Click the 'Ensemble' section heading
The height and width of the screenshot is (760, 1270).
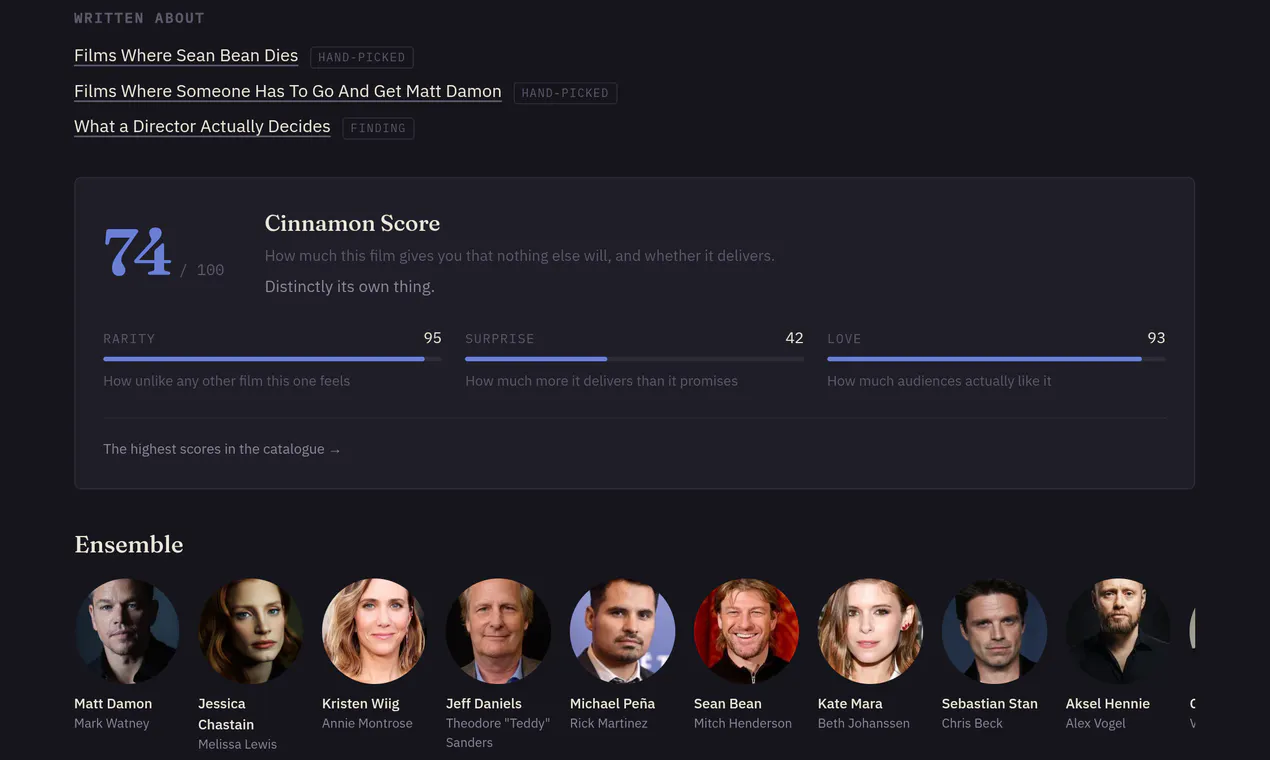pyautogui.click(x=129, y=544)
